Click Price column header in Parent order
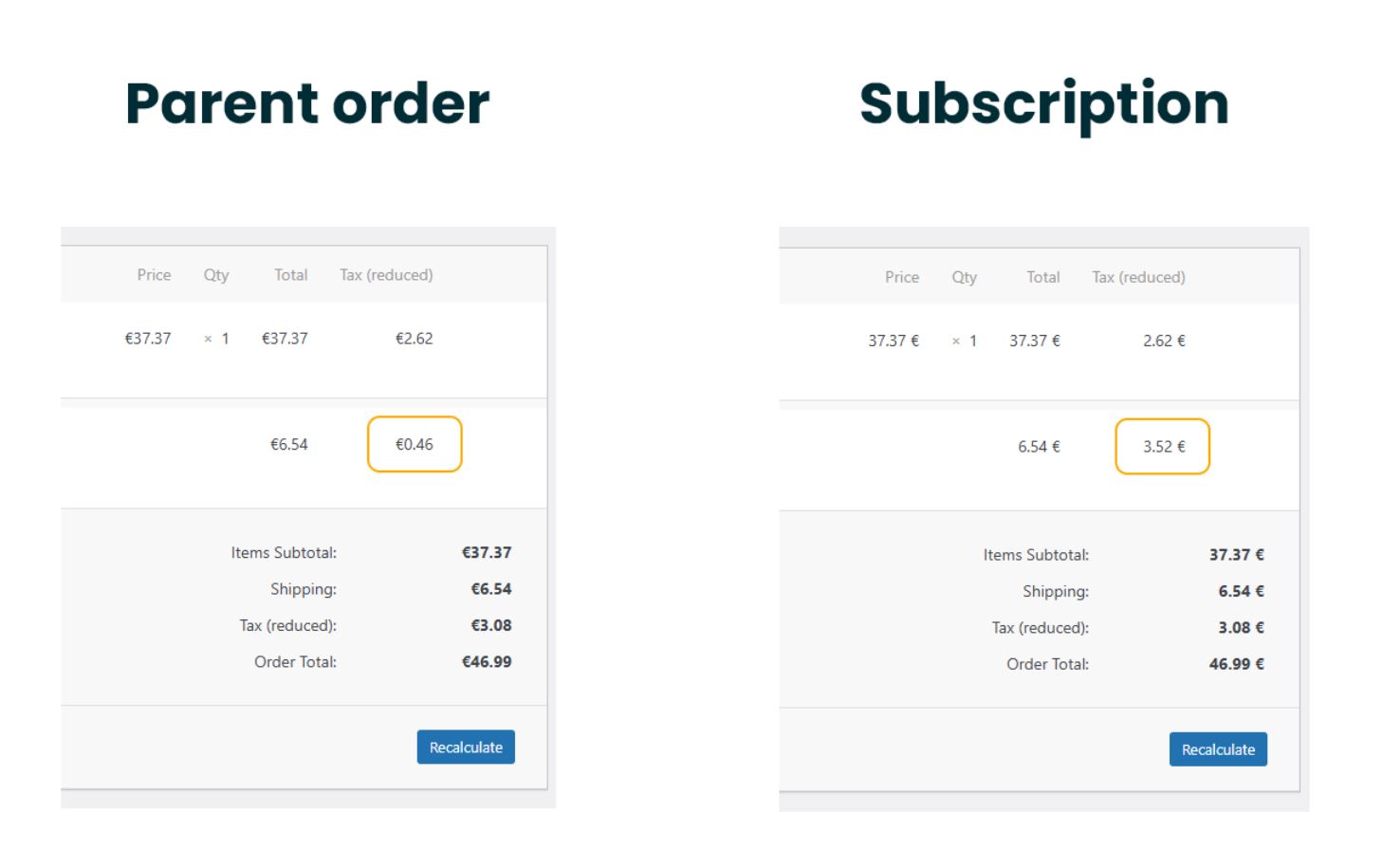The image size is (1383, 868). pyautogui.click(x=154, y=275)
